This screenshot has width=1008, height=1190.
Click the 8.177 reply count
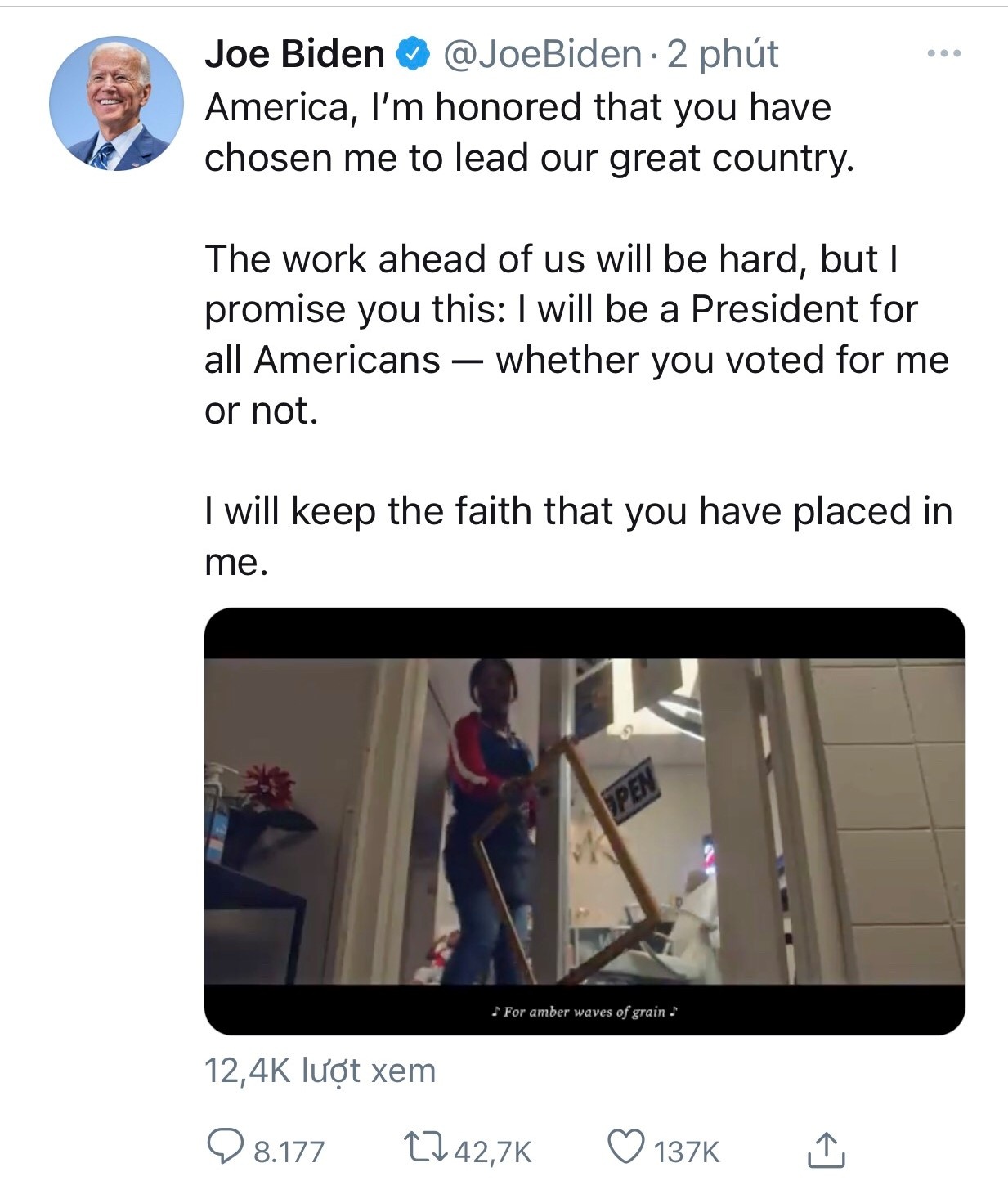289,1152
